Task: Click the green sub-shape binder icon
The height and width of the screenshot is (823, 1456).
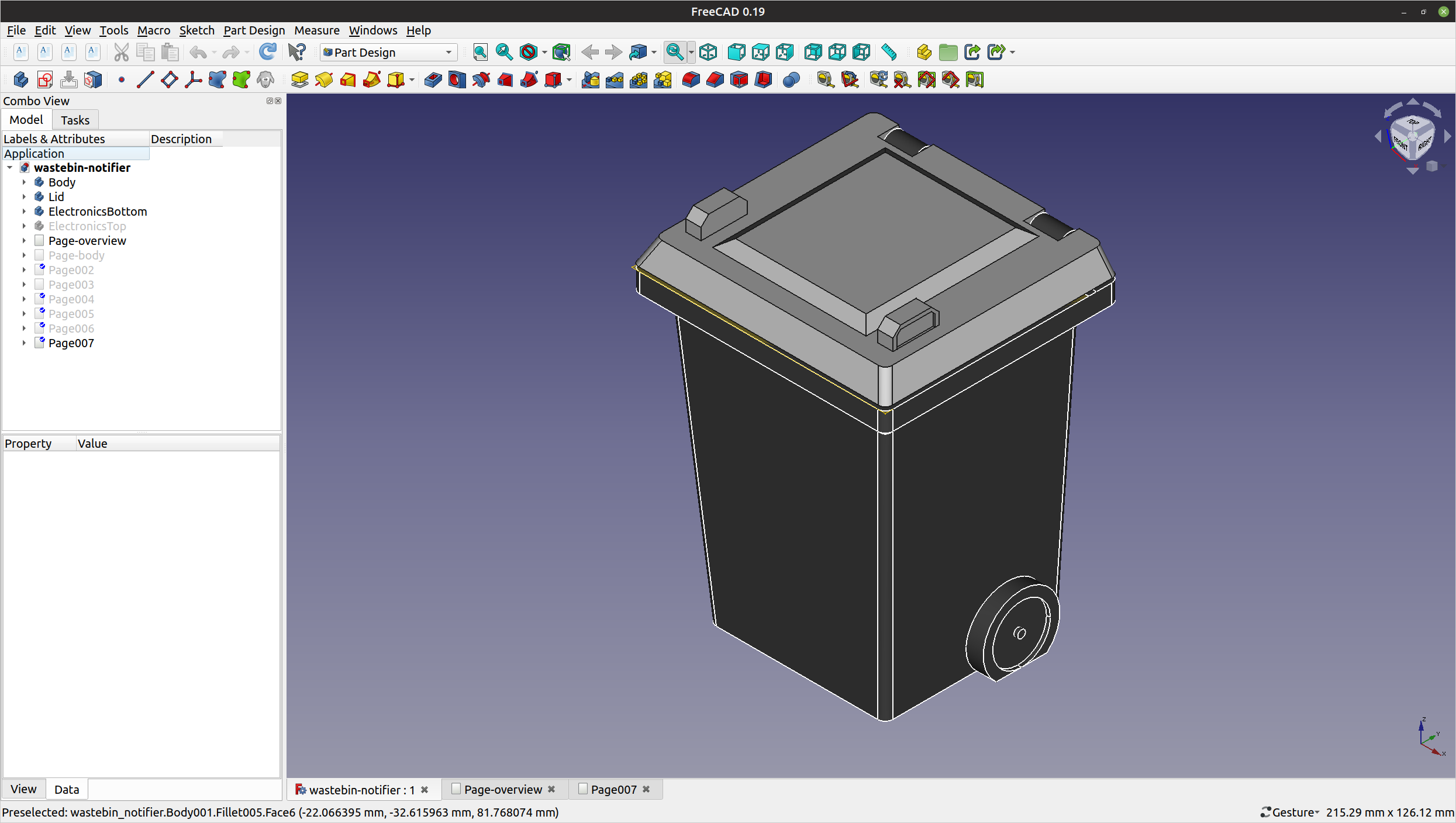Action: [241, 79]
